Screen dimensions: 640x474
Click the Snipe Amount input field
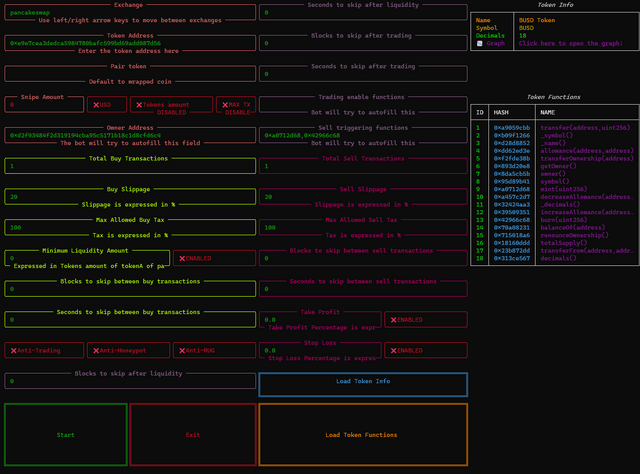[x=44, y=105]
